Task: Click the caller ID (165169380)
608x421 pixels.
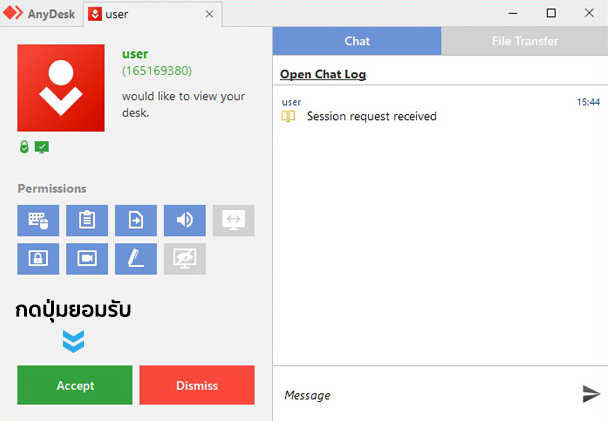Action: [157, 71]
